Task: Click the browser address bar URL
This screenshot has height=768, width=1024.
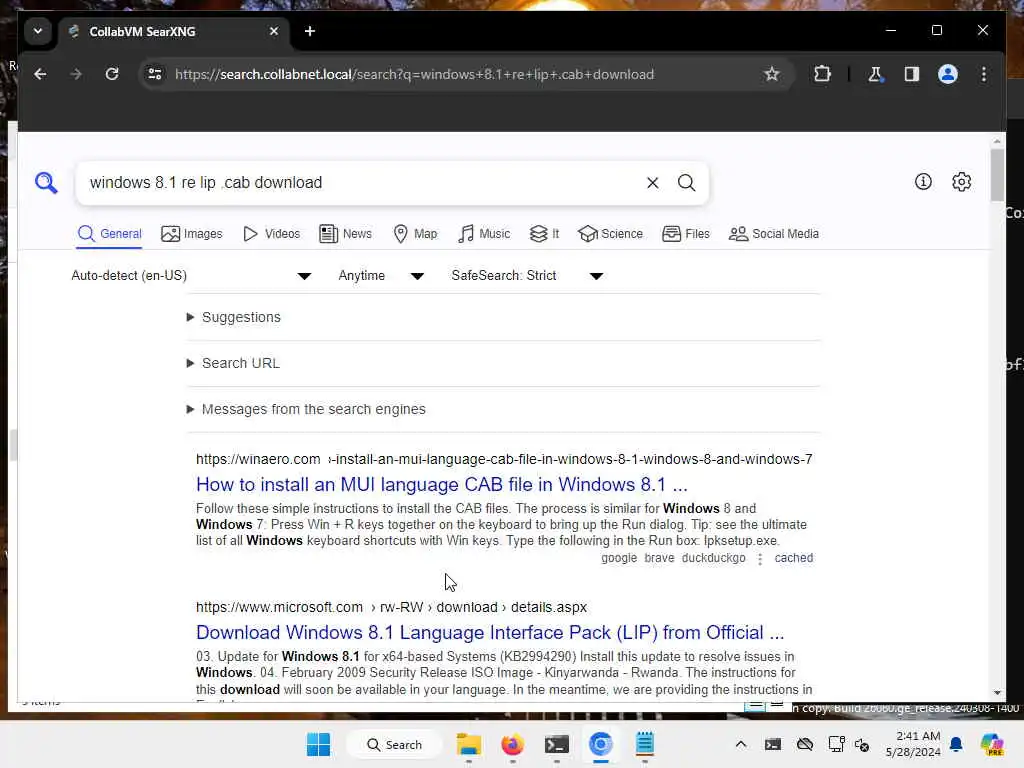Action: (x=414, y=74)
